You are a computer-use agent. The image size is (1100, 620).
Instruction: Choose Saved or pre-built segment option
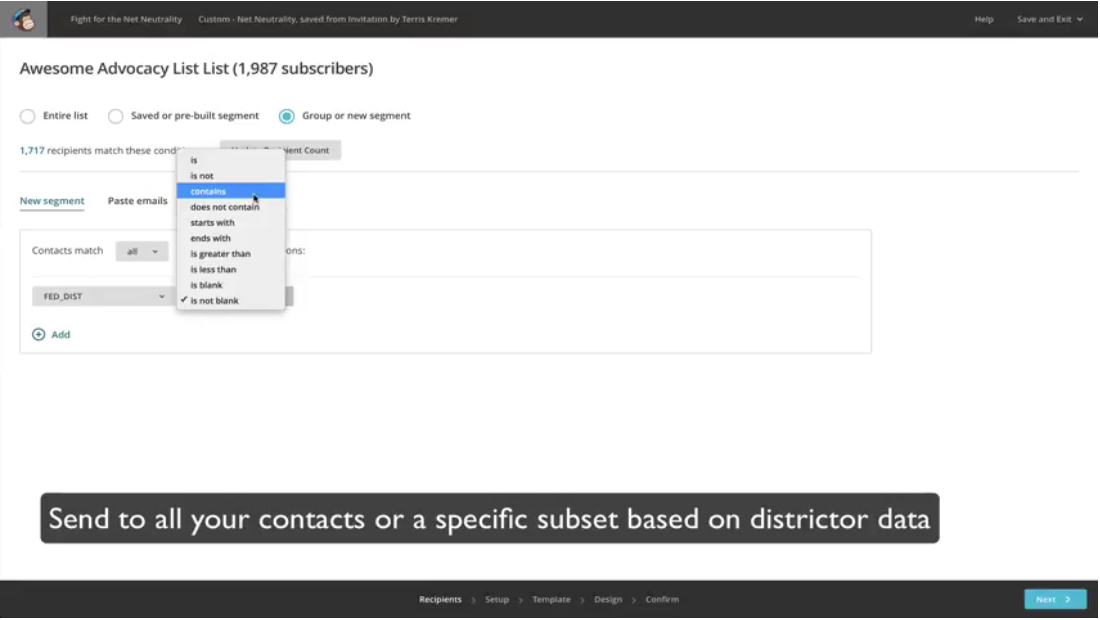(116, 116)
